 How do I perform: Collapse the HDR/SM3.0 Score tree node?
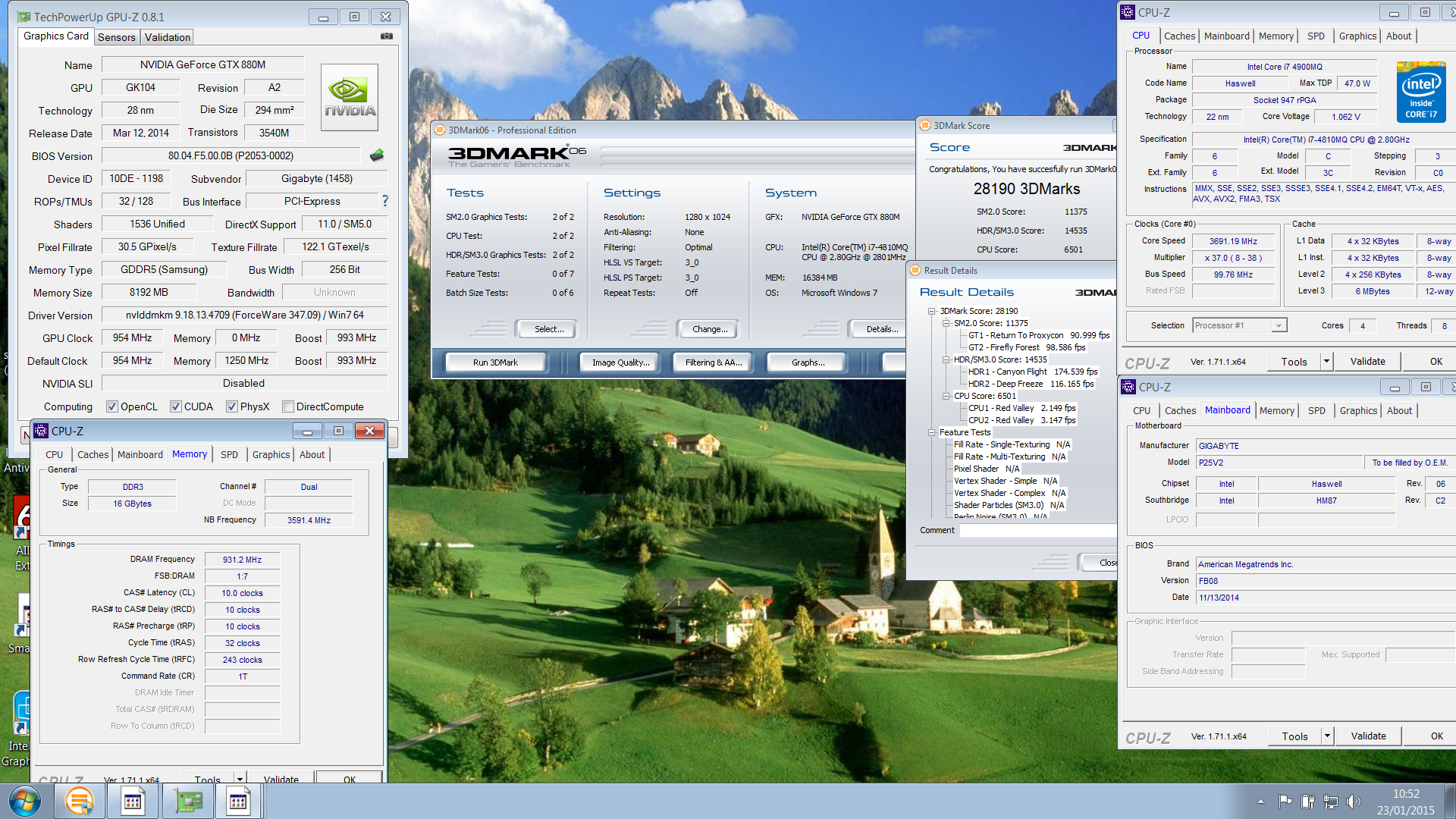click(946, 359)
